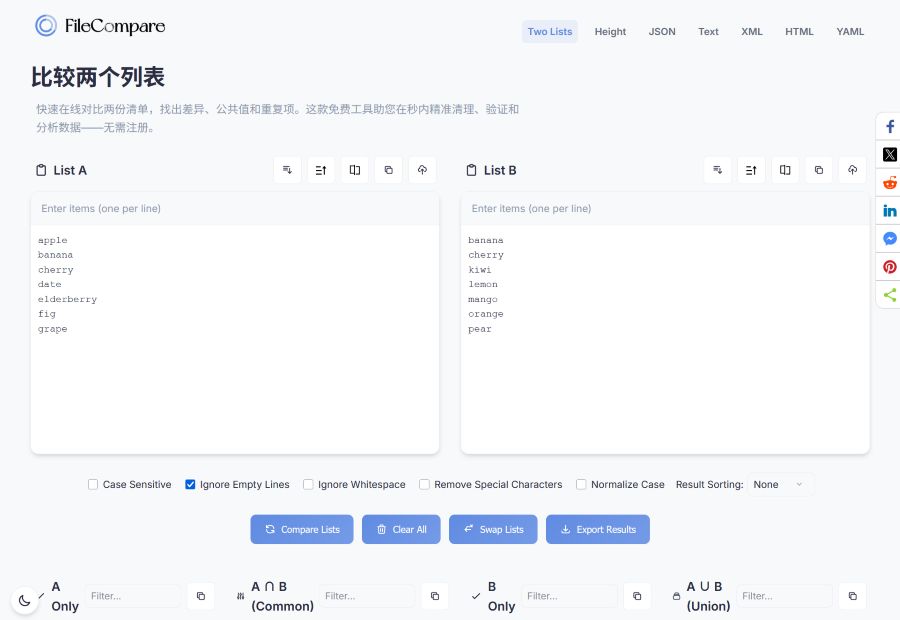Open the YAML comparison tool
900x620 pixels.
(850, 31)
